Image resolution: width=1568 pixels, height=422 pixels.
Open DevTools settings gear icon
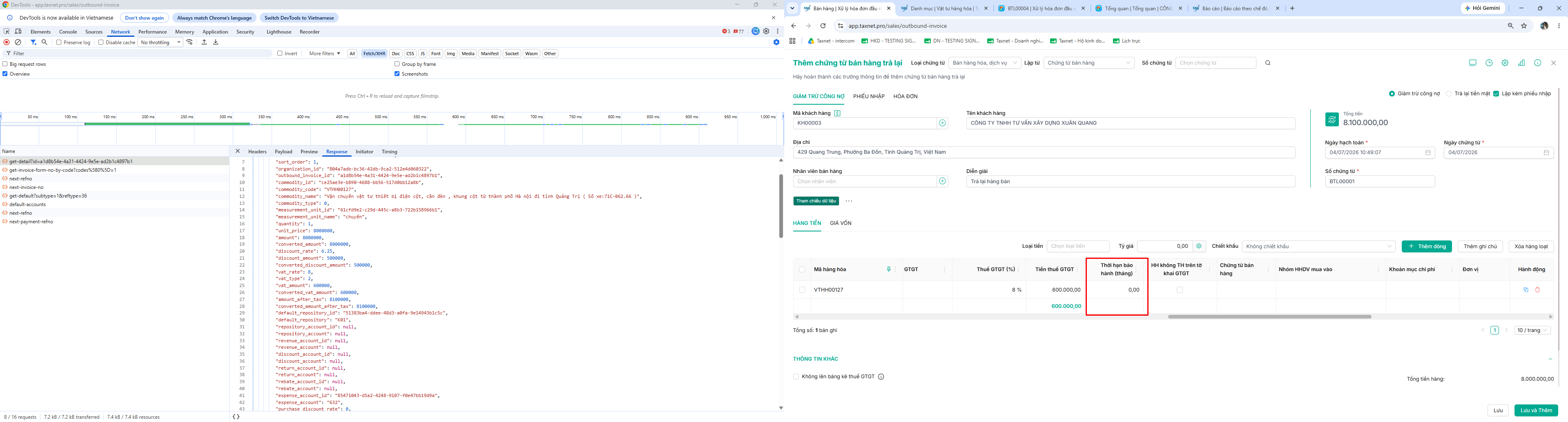[x=766, y=31]
